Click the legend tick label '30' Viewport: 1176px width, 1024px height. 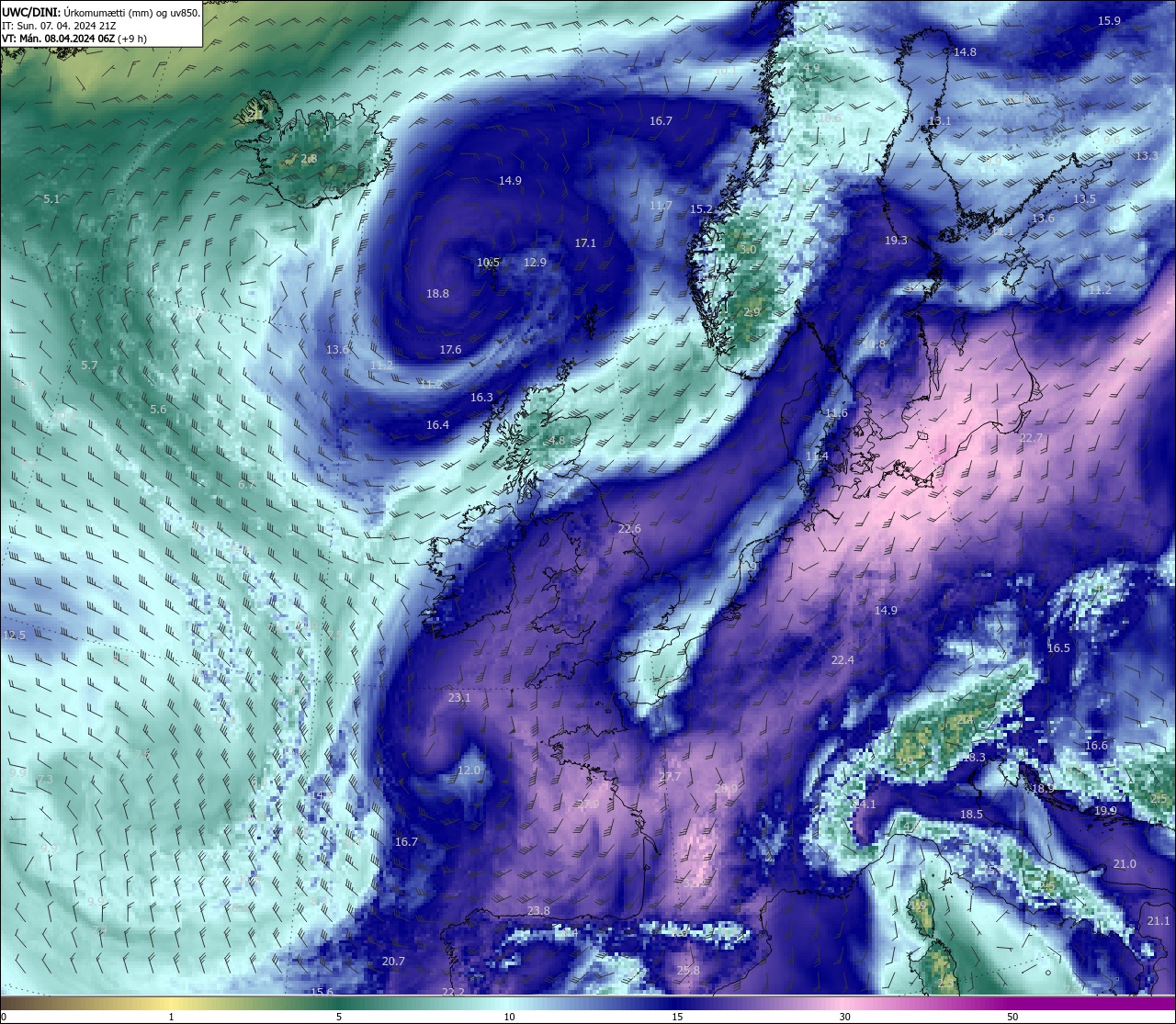[x=844, y=1017]
